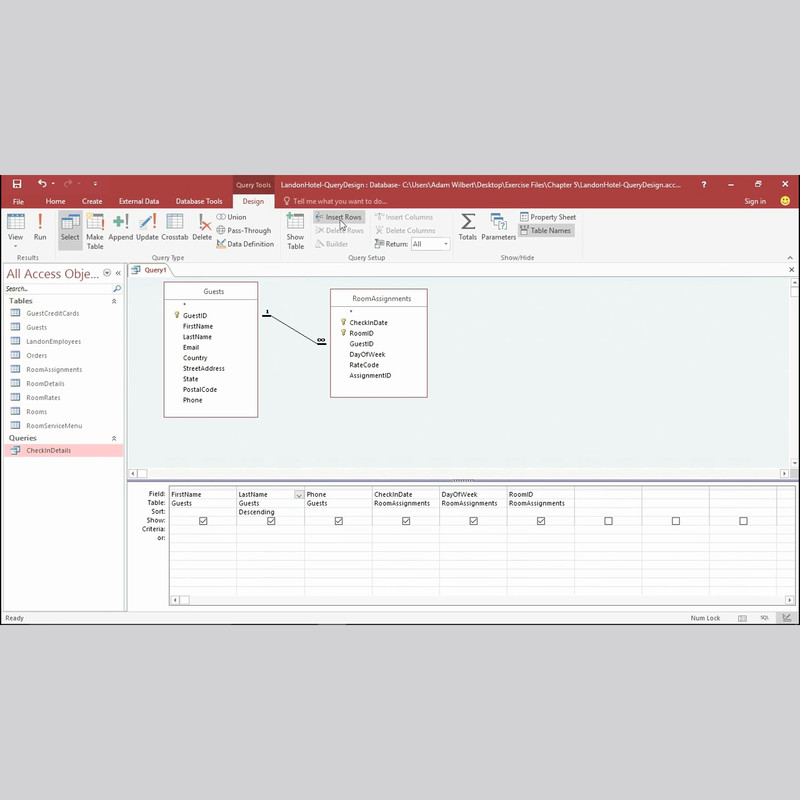
Task: Collapse the Queries group in navigation pane
Action: tap(114, 438)
